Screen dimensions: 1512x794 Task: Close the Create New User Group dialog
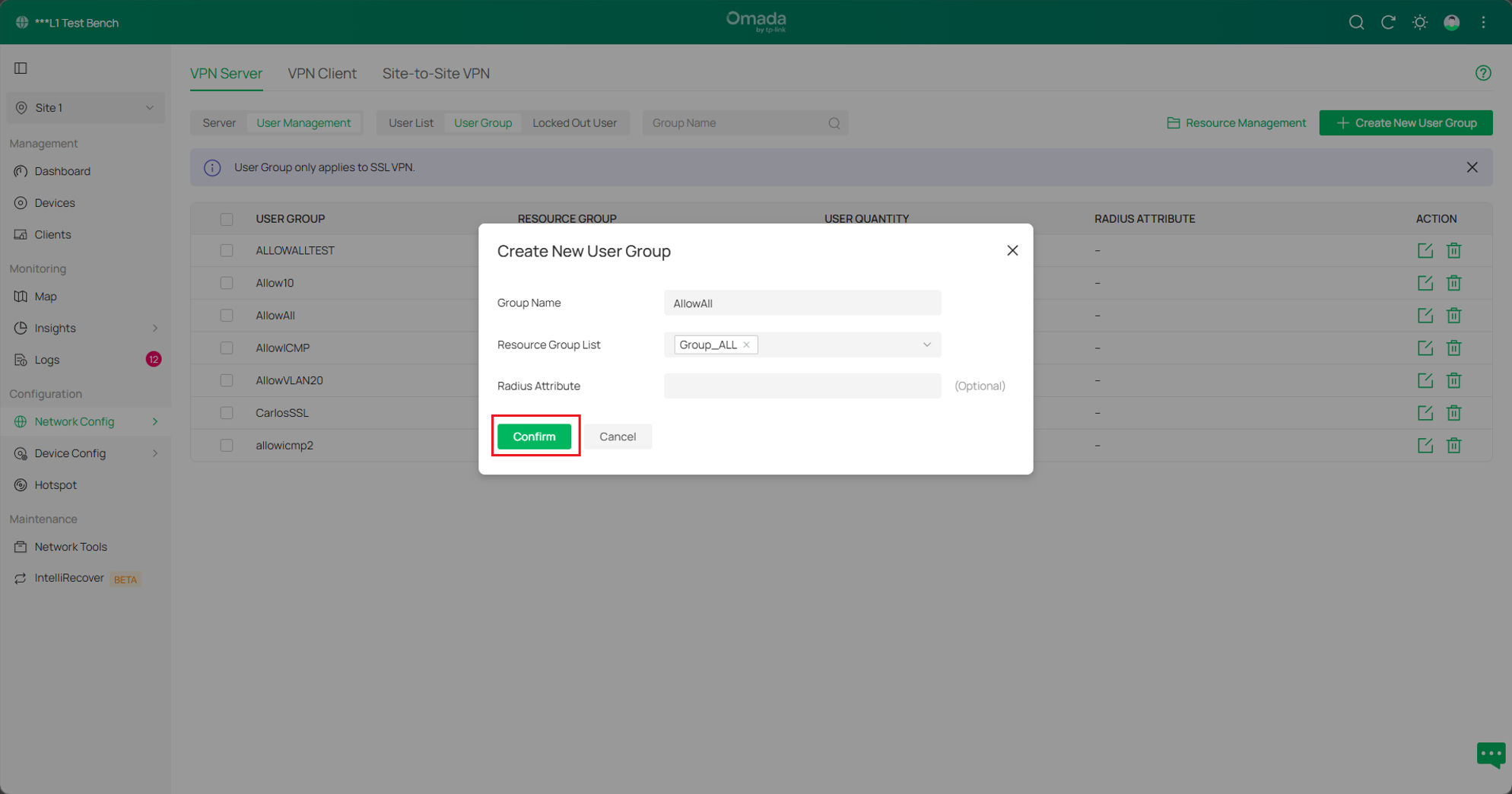pyautogui.click(x=1012, y=250)
